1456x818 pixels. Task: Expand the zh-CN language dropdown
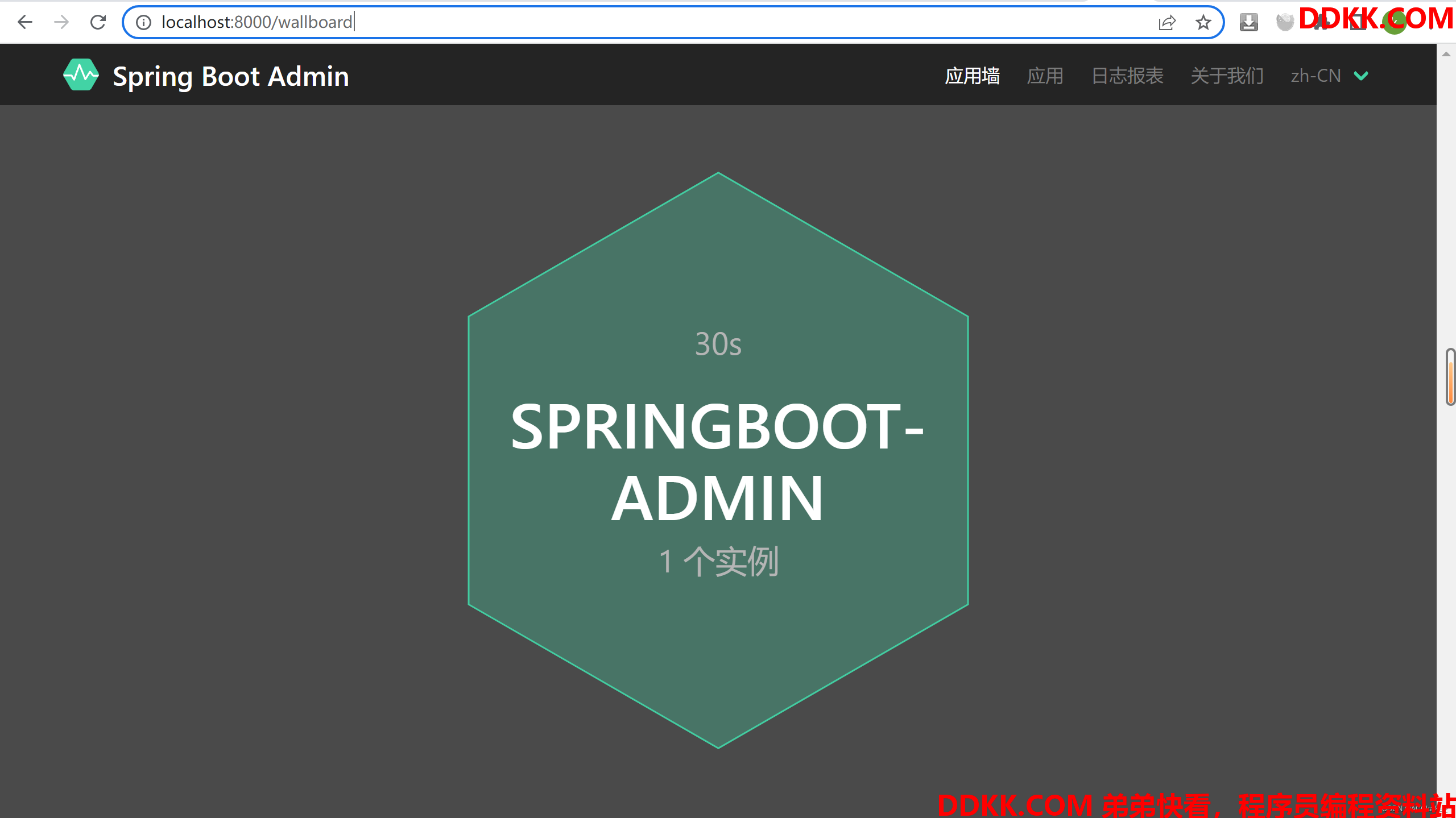pyautogui.click(x=1329, y=76)
